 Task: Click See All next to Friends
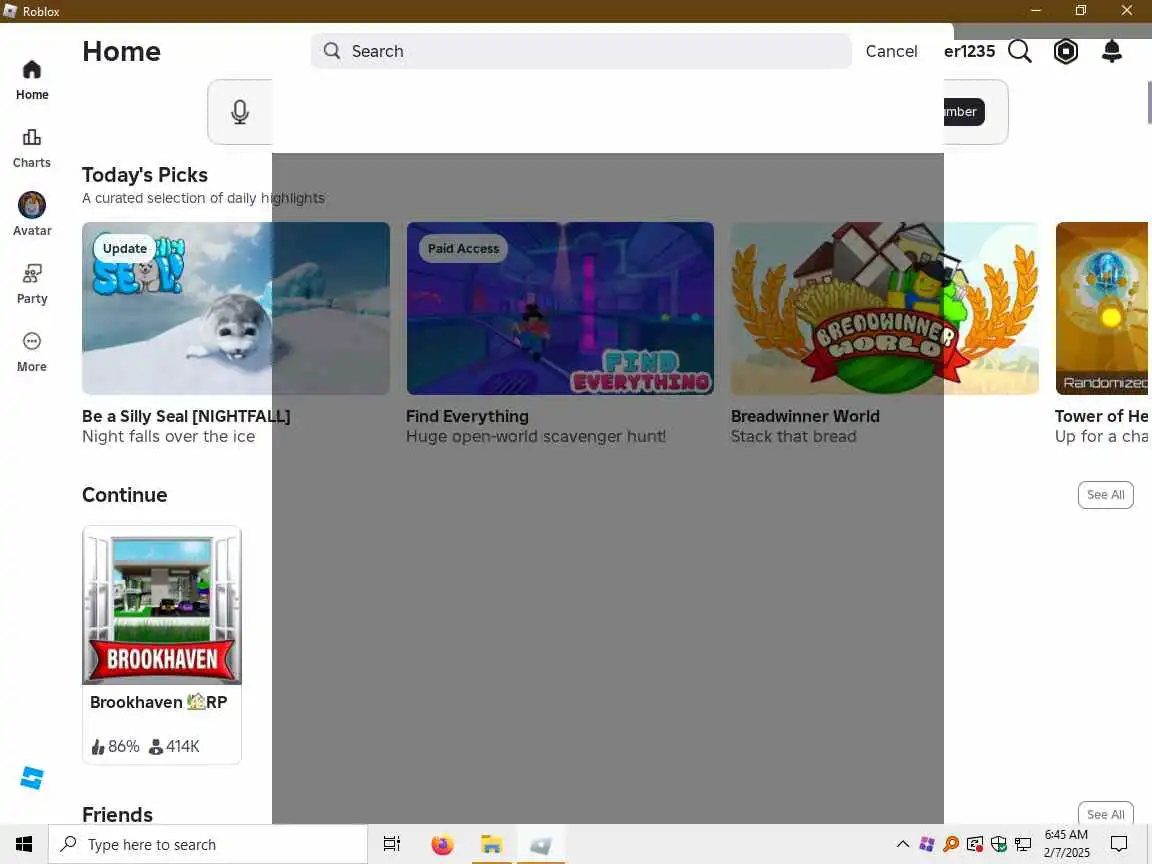tap(1105, 814)
